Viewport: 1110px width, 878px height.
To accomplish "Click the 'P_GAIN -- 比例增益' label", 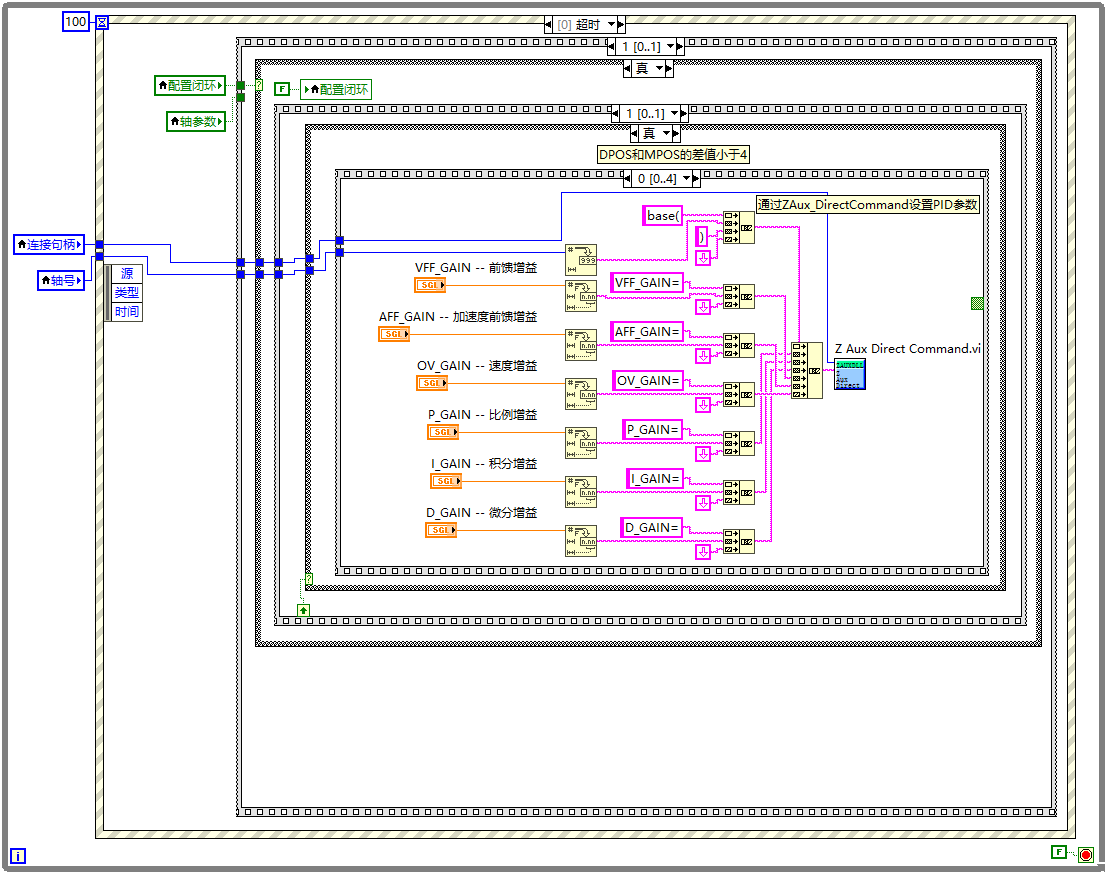I will tap(482, 414).
